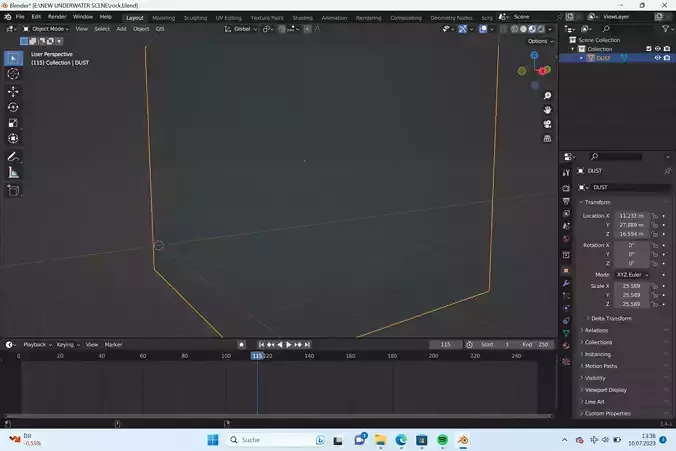Toggle snapping magnet in header

(x=282, y=29)
